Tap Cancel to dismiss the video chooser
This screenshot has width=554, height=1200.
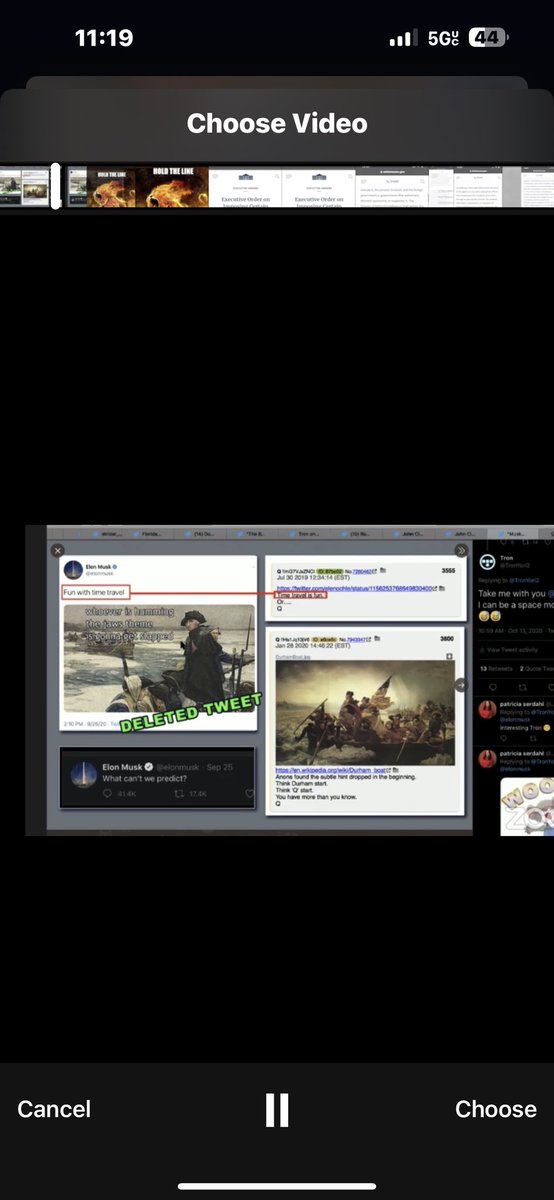pyautogui.click(x=54, y=1109)
